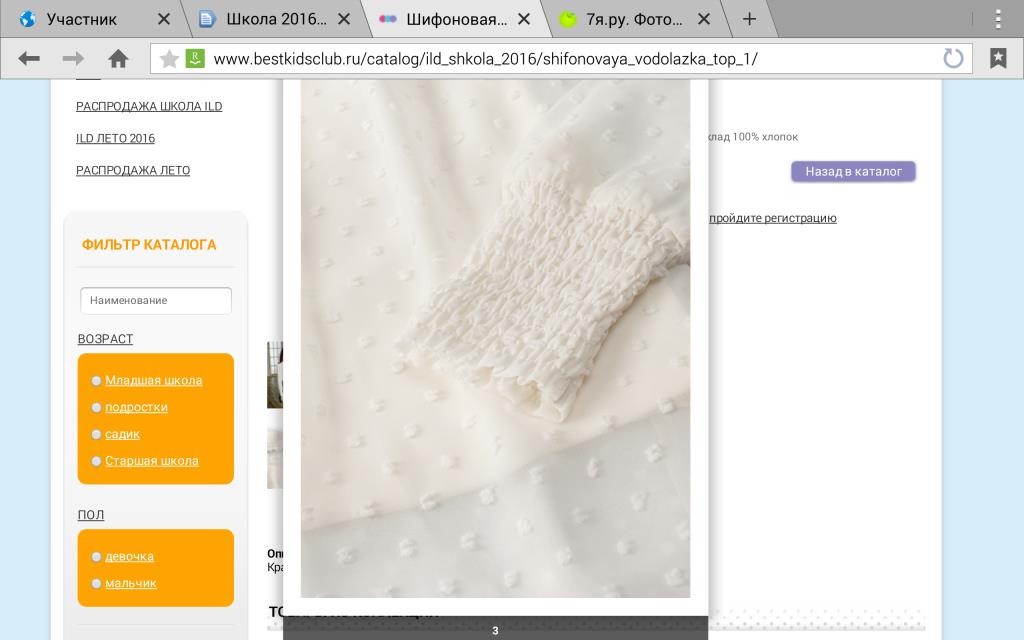Select the девочка gender filter
The width and height of the screenshot is (1024, 640).
pos(129,556)
